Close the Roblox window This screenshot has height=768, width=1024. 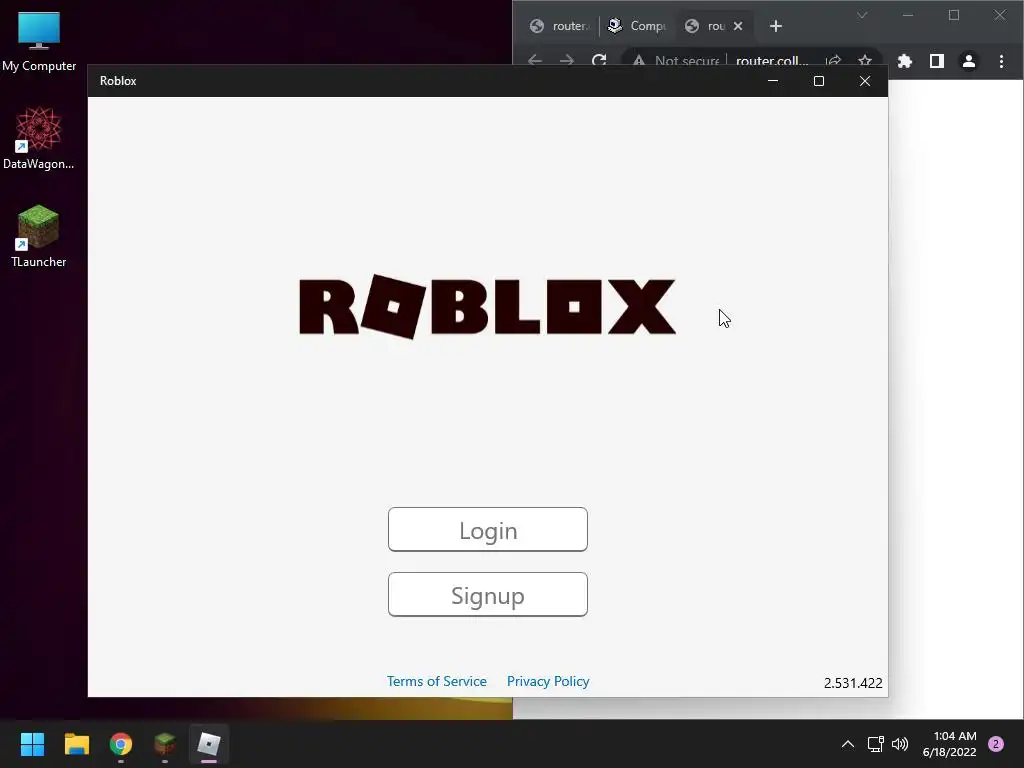tap(865, 81)
